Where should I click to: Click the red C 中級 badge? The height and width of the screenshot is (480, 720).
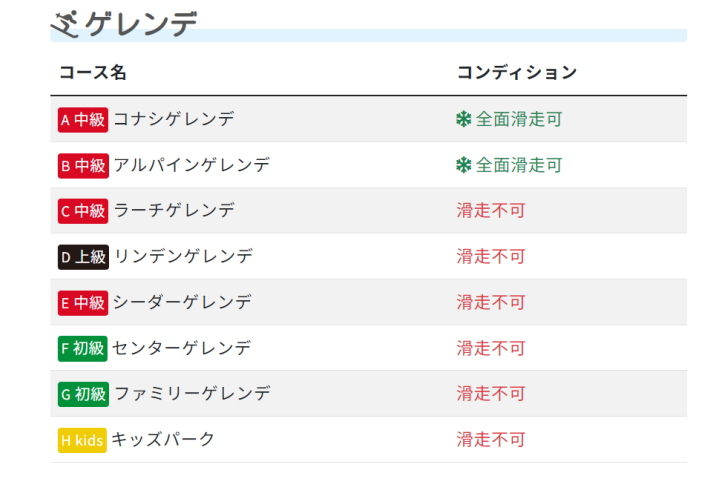coord(83,211)
